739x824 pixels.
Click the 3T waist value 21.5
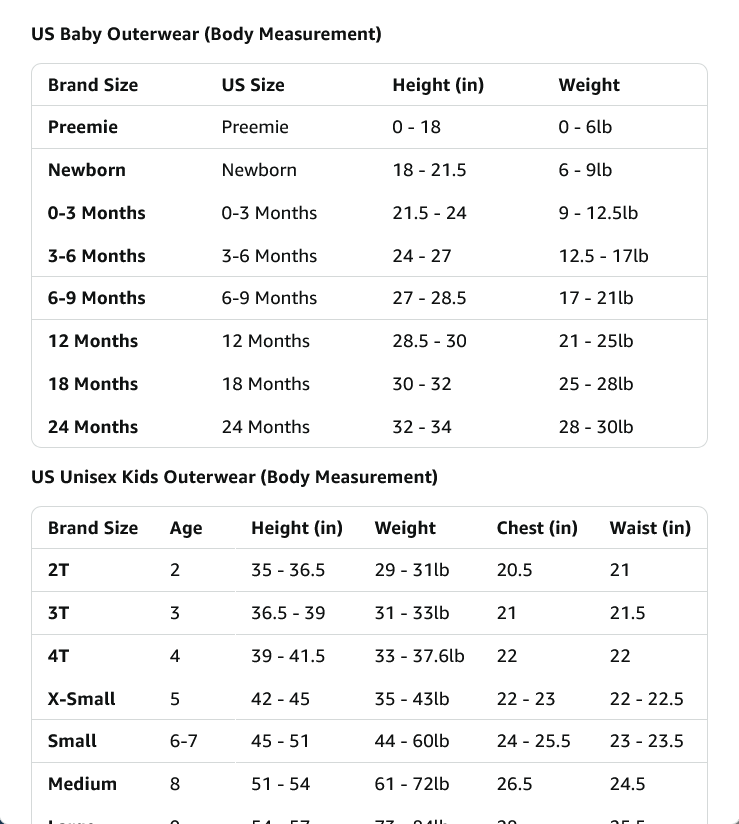pos(627,613)
